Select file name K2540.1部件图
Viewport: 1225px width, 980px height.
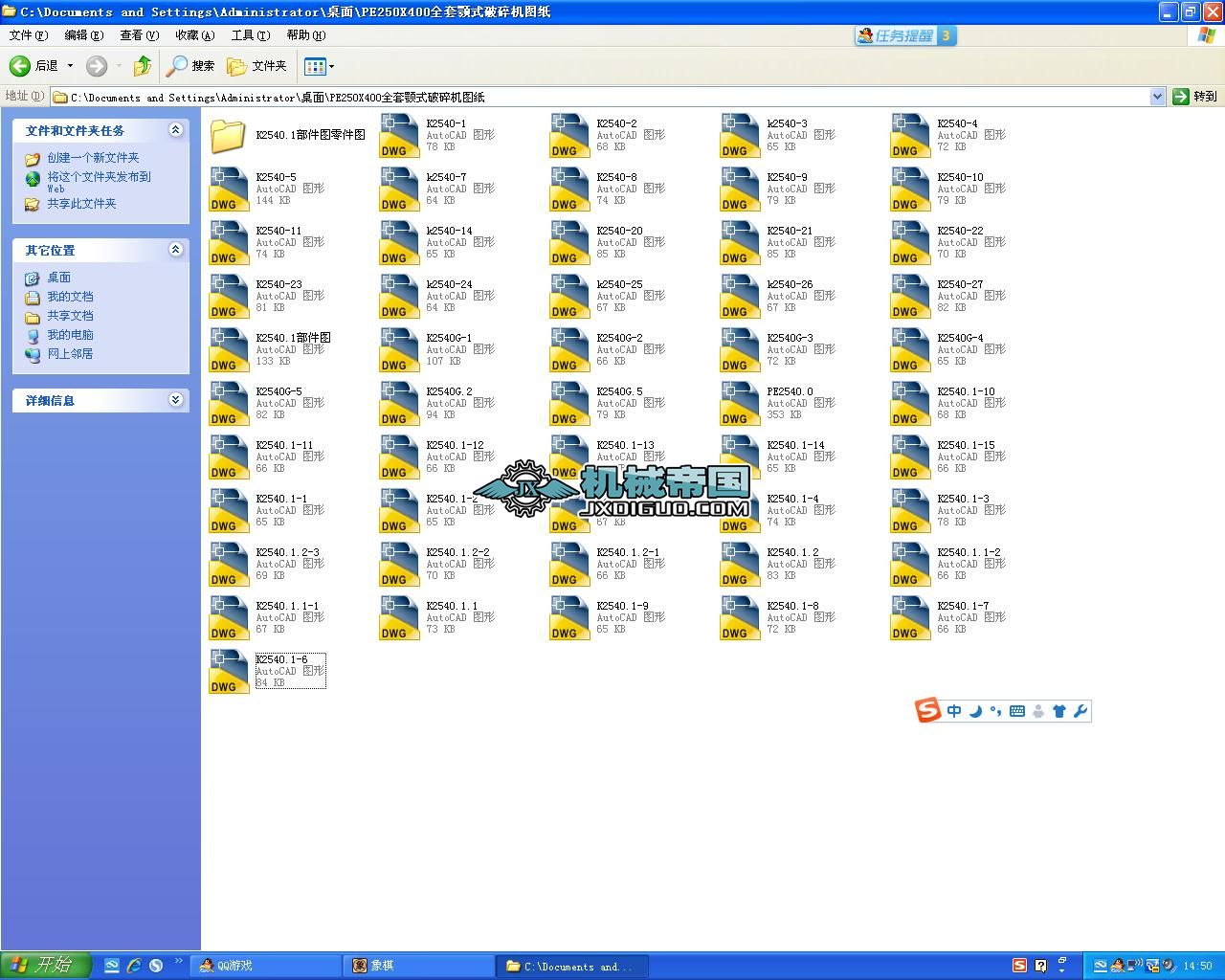[293, 338]
